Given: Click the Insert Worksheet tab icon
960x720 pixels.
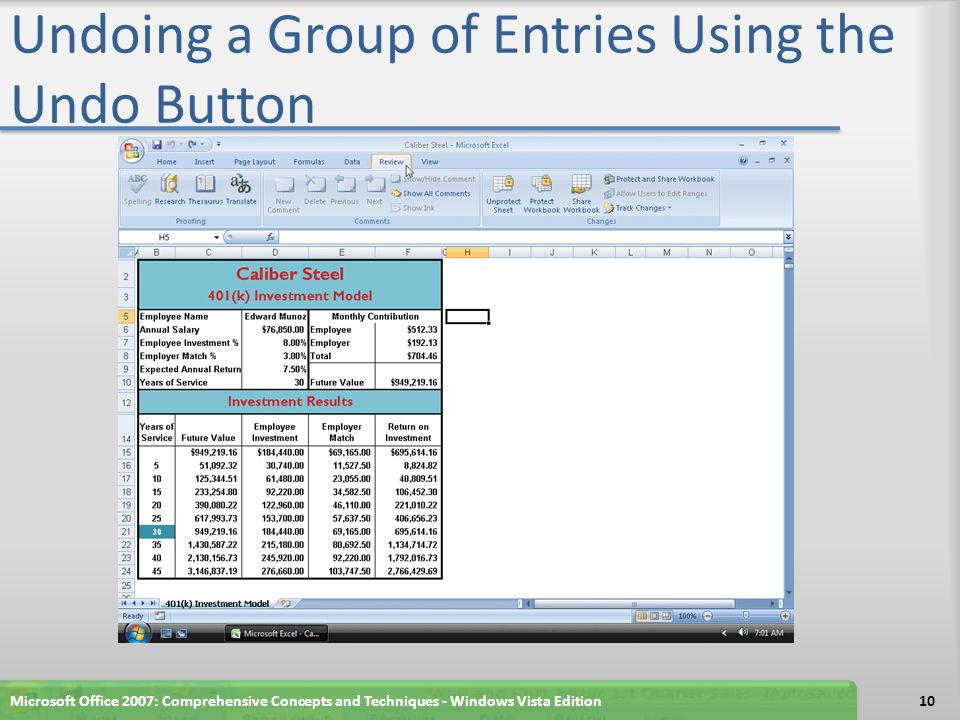Looking at the screenshot, I should [x=285, y=604].
